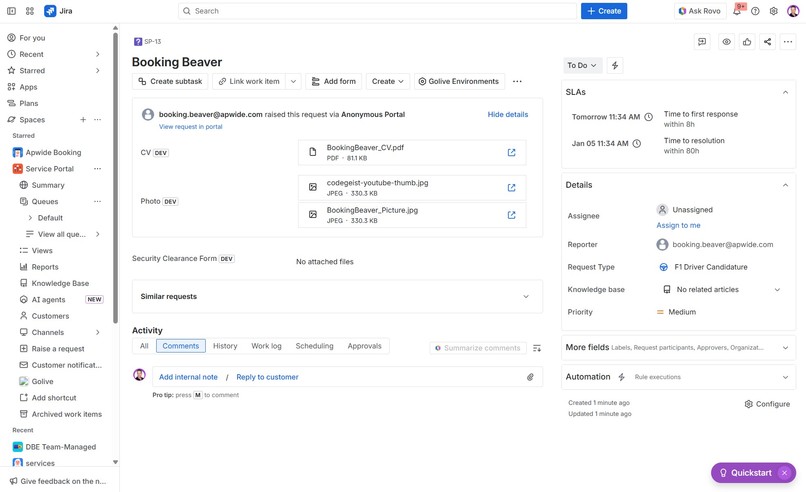Open the Quickstart button
Screen dimensions: 806x492
[745, 472]
